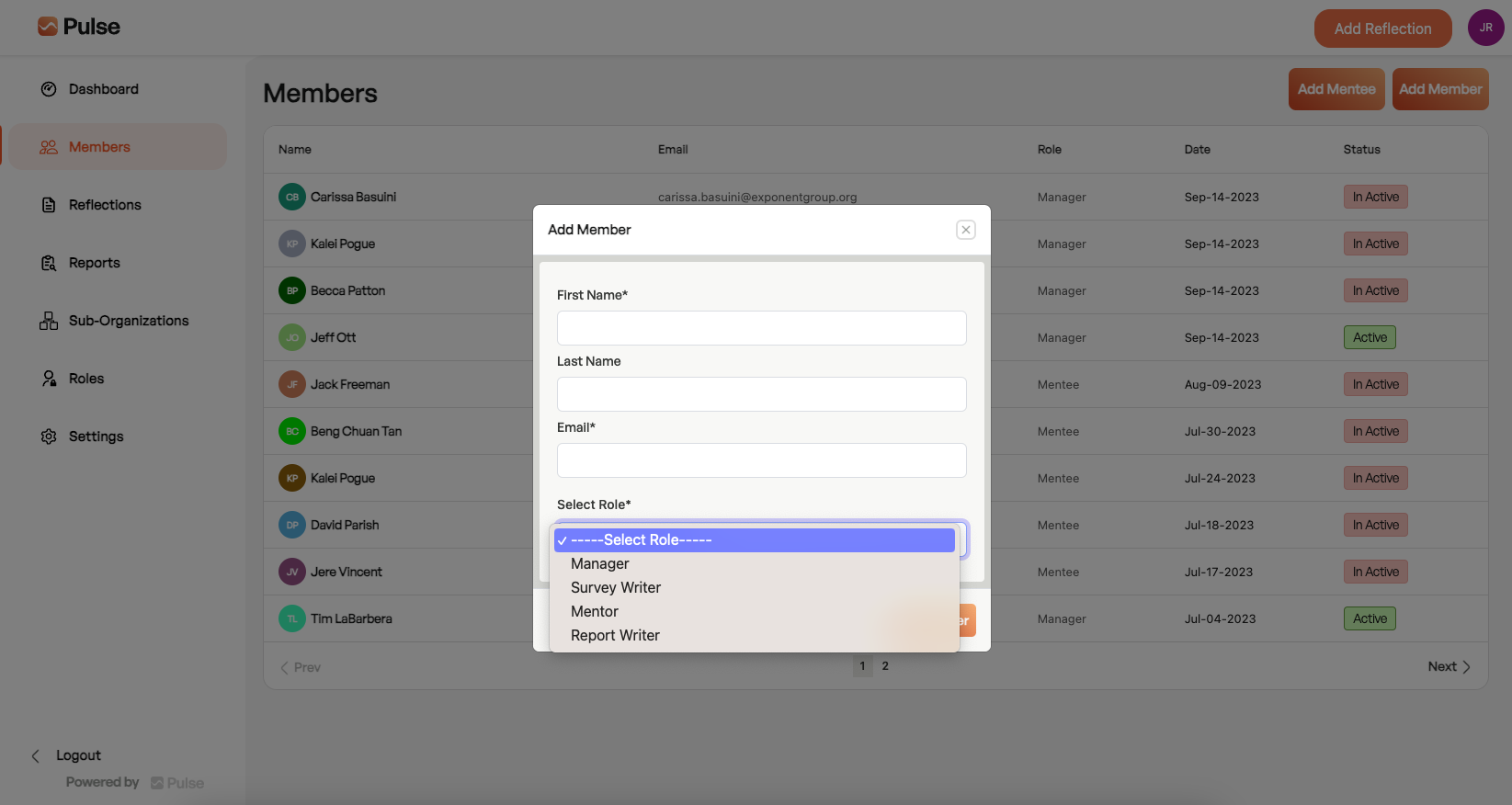Click the Members people icon
1512x805 pixels.
(49, 147)
